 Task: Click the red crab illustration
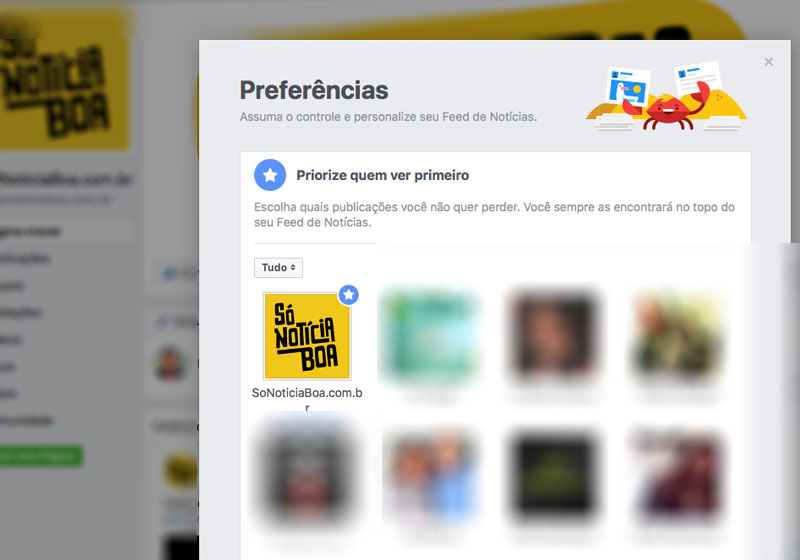click(668, 108)
